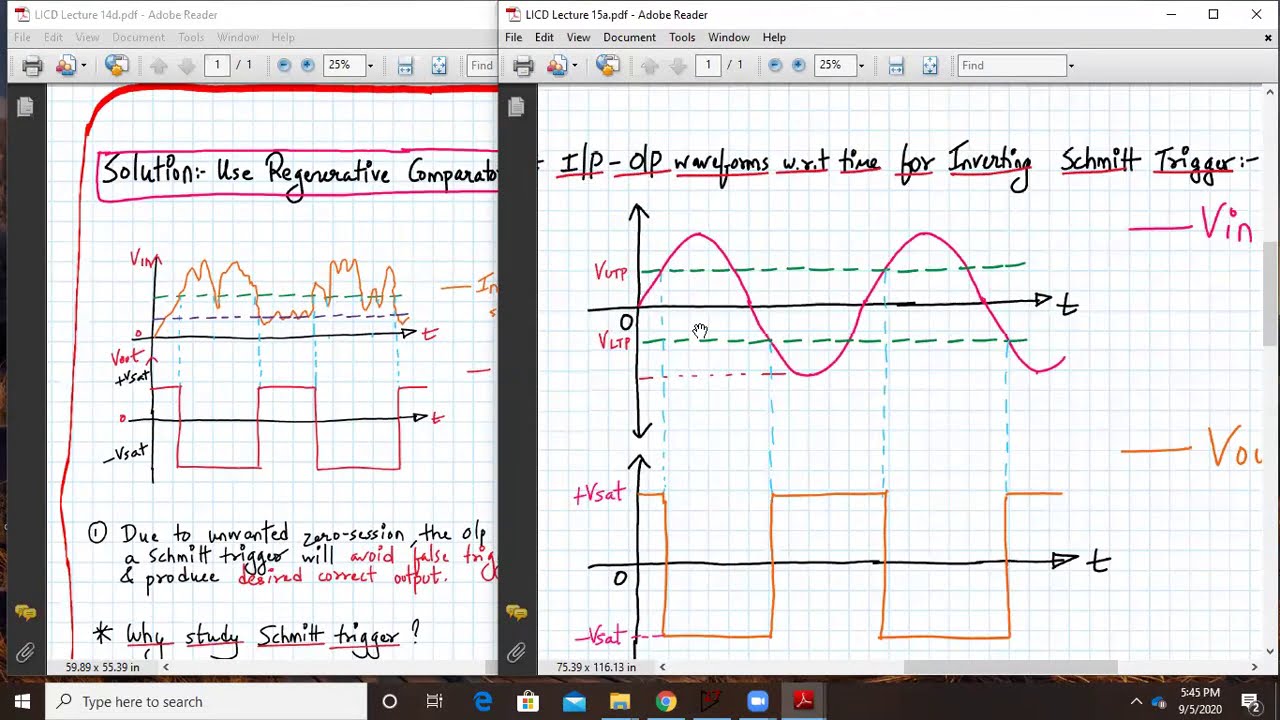Click zoom percentage field in Lecture 15a
Image resolution: width=1280 pixels, height=720 pixels.
835,65
